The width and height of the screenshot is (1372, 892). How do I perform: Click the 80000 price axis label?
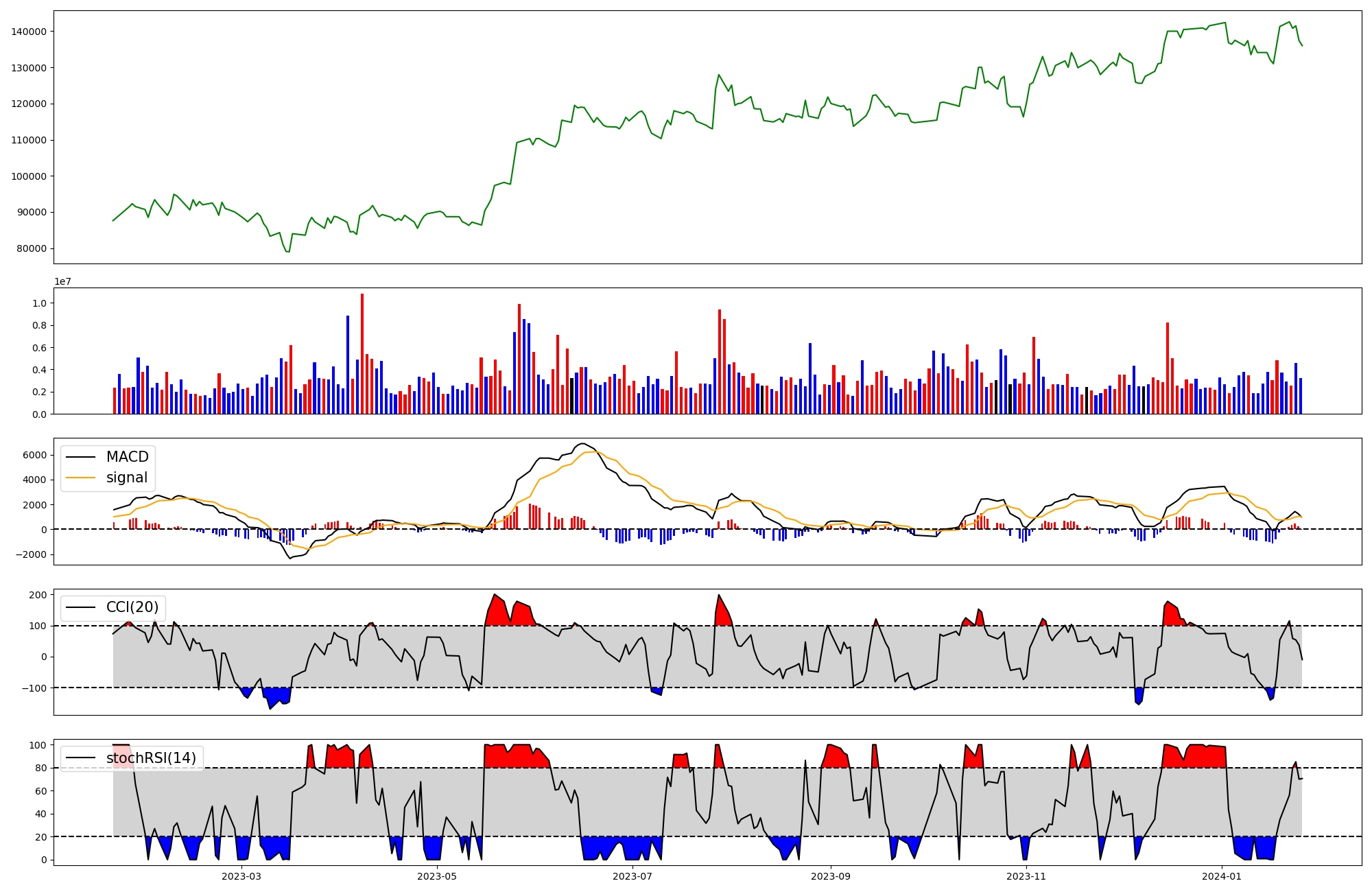coord(32,248)
